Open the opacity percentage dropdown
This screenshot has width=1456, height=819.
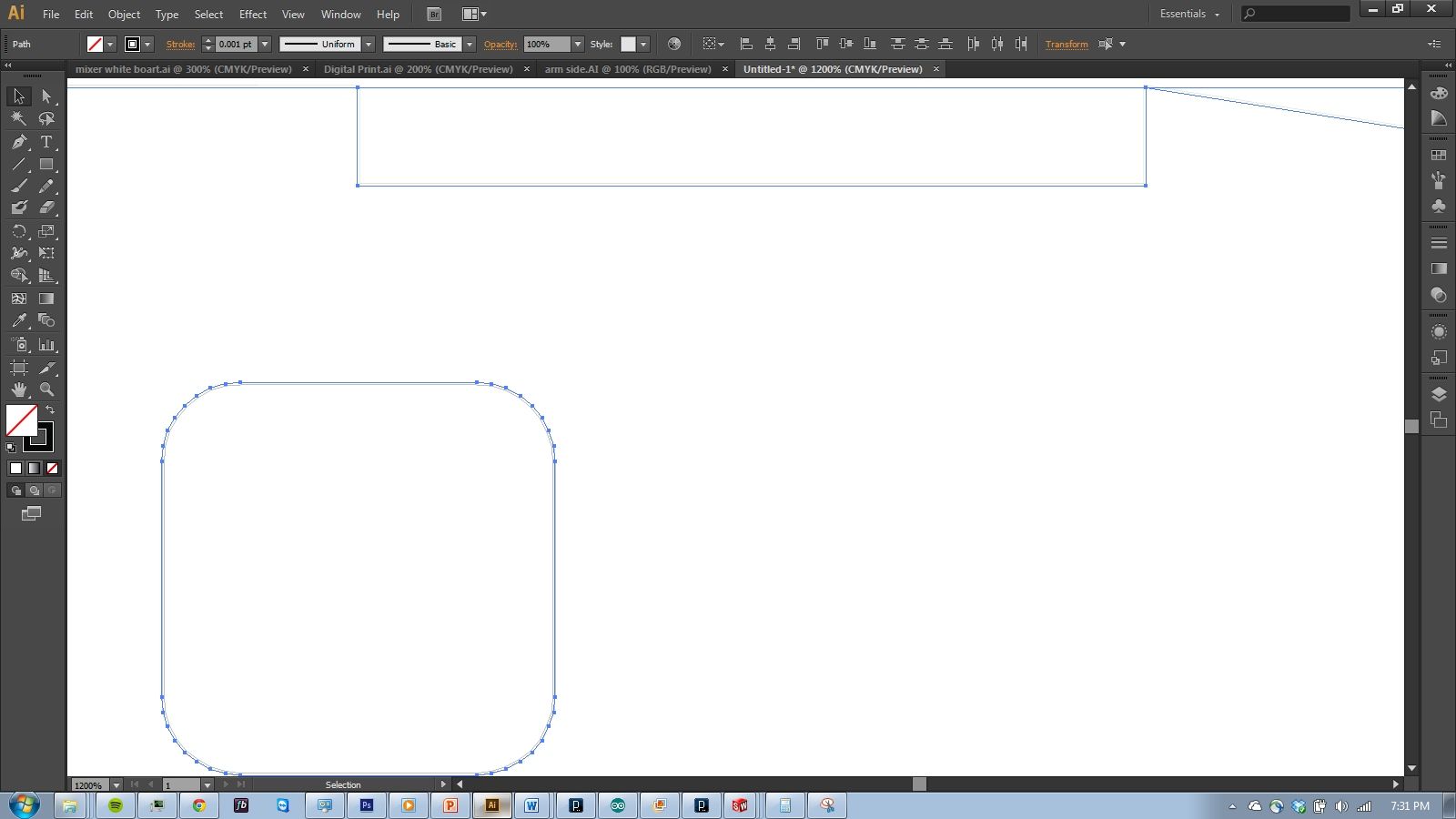click(577, 44)
